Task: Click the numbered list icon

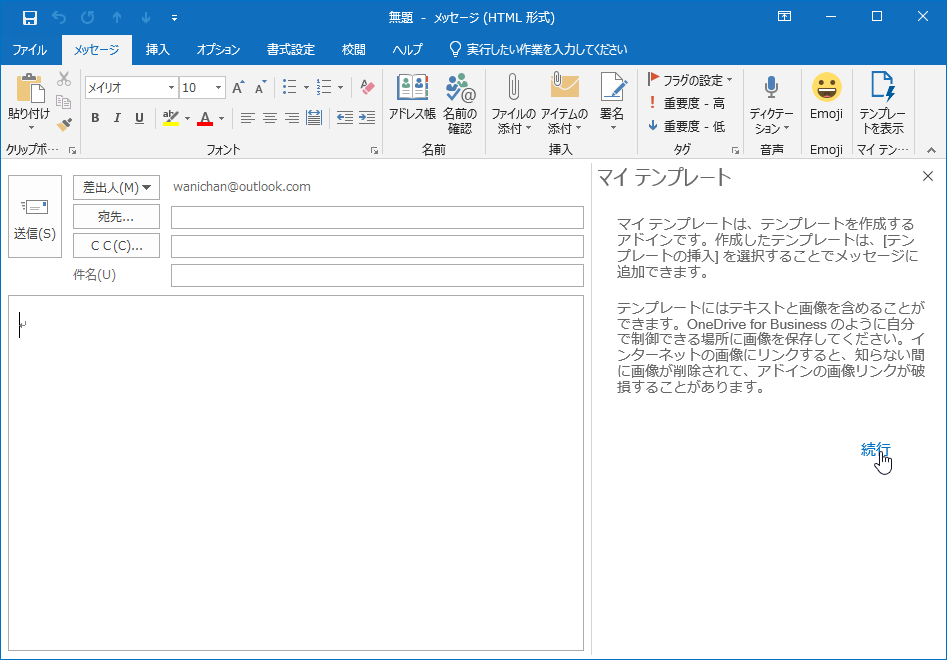Action: click(x=324, y=88)
